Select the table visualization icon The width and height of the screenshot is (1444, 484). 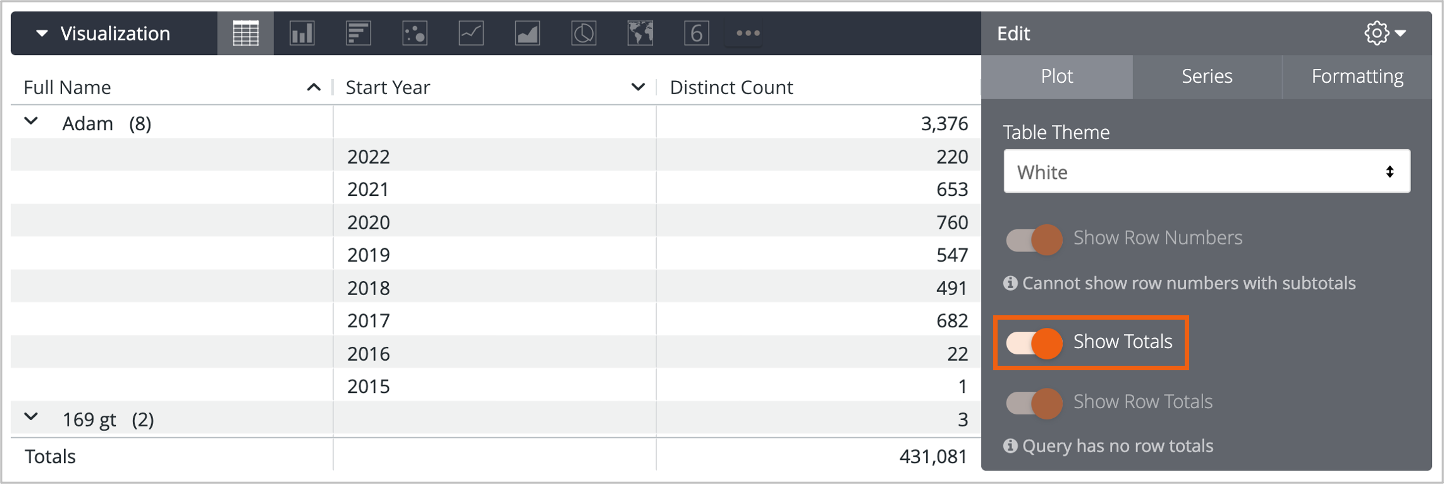pos(245,33)
